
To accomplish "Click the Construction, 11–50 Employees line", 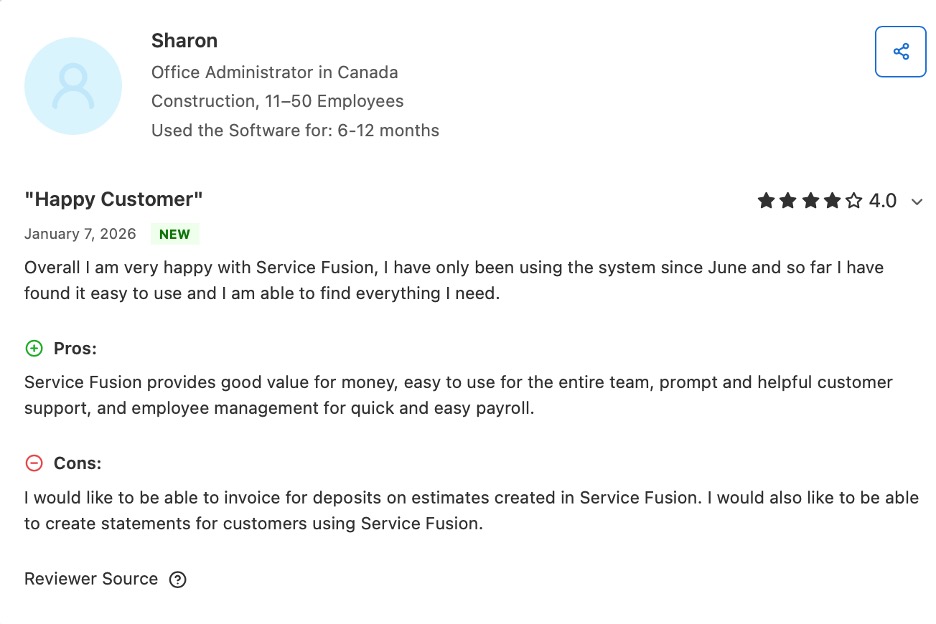I will (277, 101).
